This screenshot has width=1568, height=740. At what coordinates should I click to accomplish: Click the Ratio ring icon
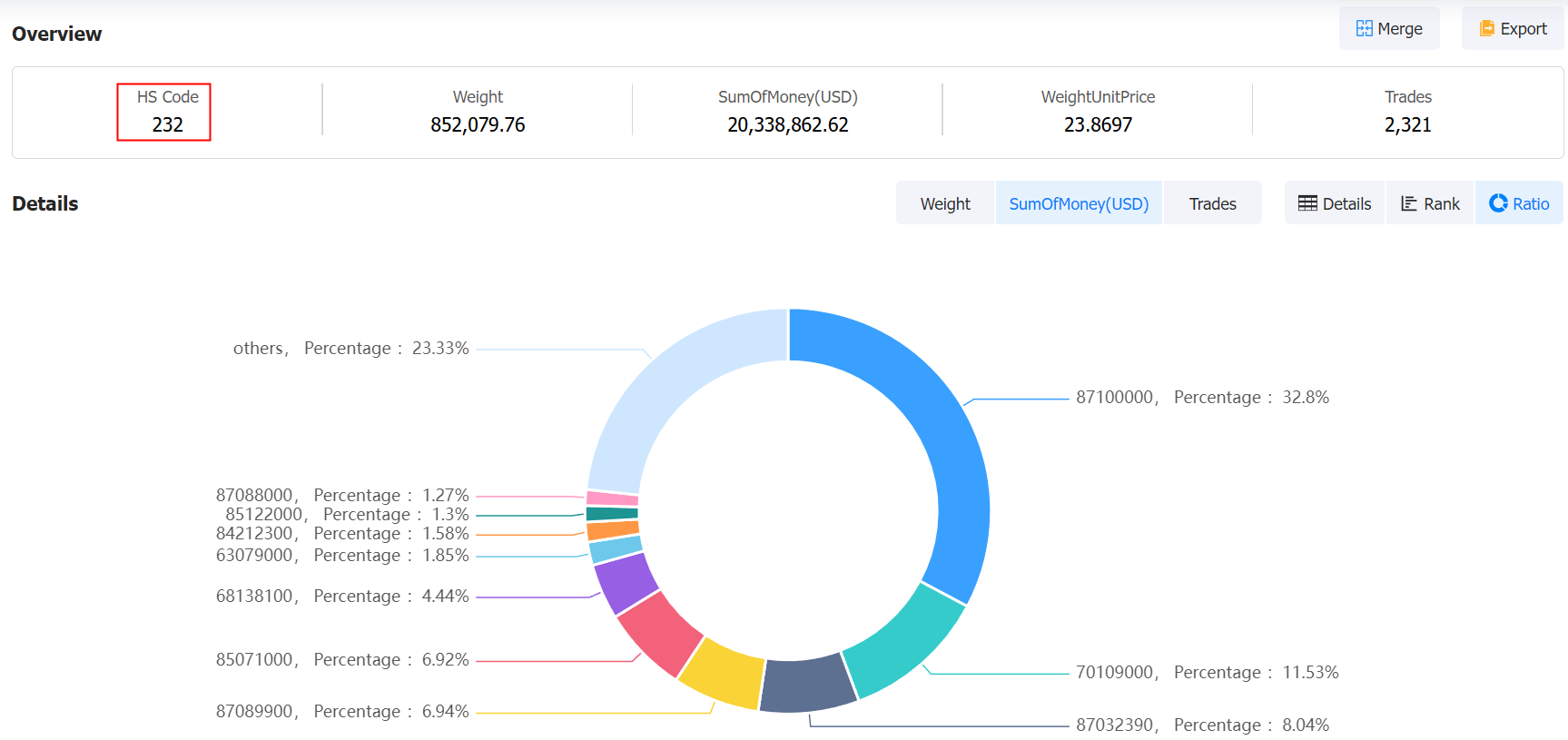[x=1498, y=203]
